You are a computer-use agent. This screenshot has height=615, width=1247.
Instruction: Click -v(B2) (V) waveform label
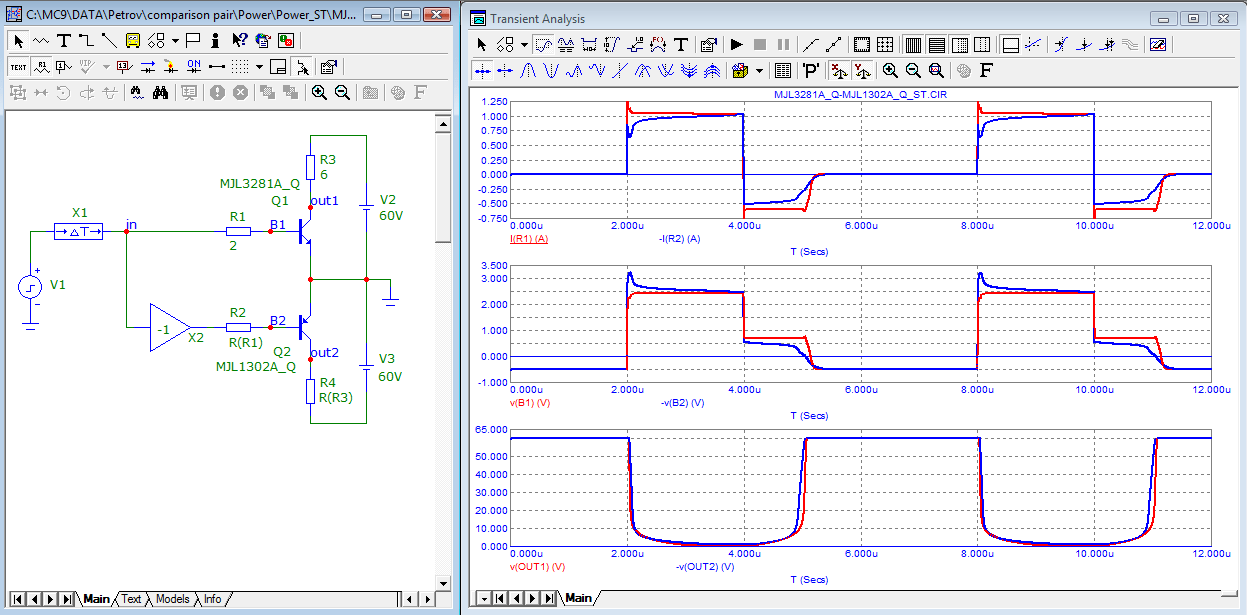(681, 403)
